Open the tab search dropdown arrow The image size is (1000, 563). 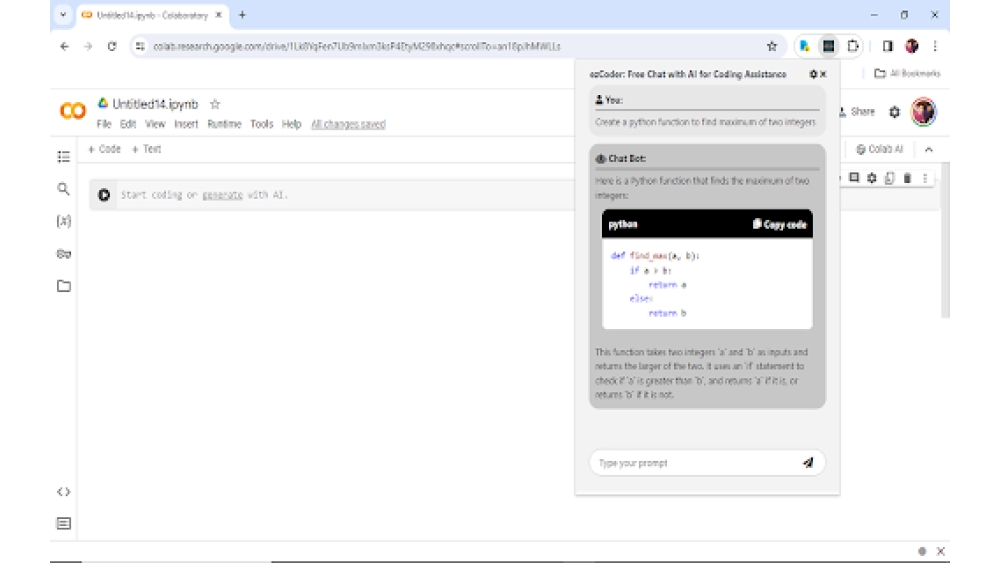tap(63, 15)
